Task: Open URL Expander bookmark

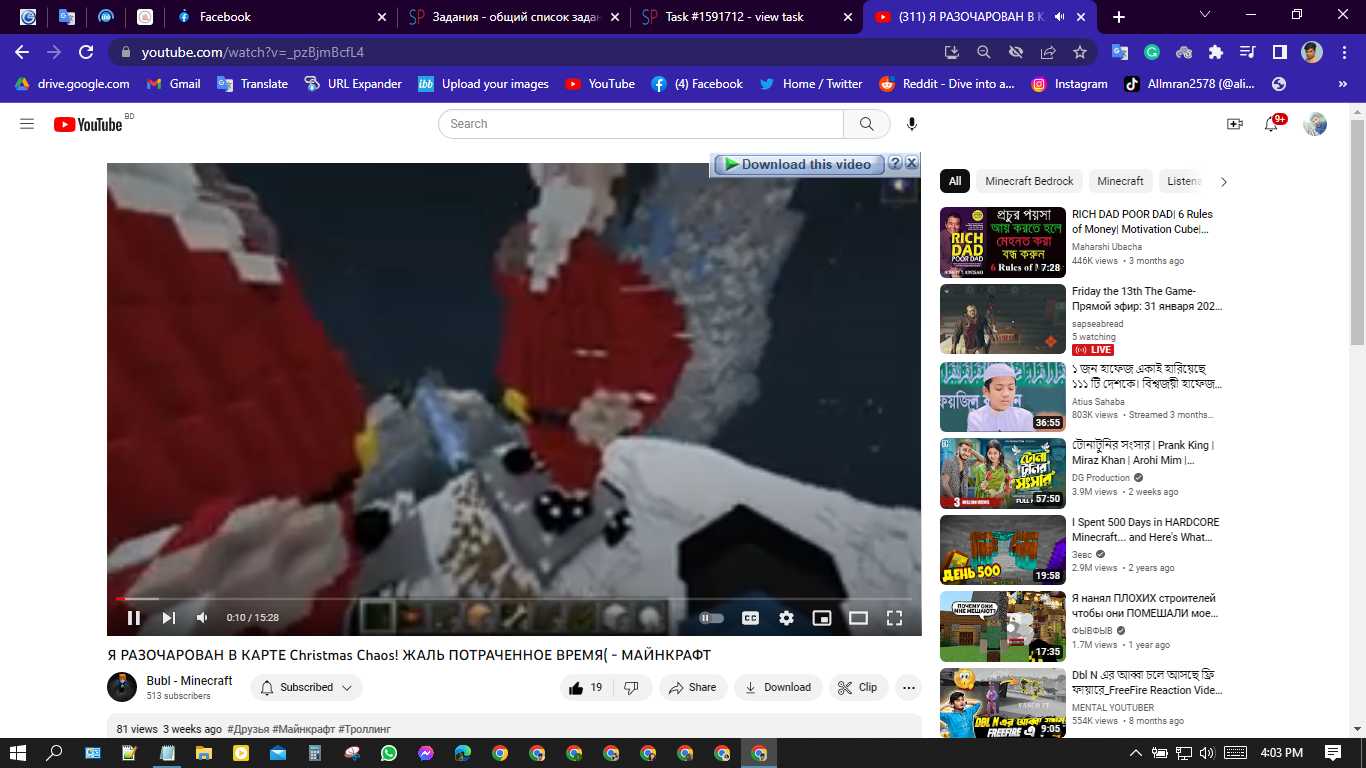Action: tap(353, 84)
